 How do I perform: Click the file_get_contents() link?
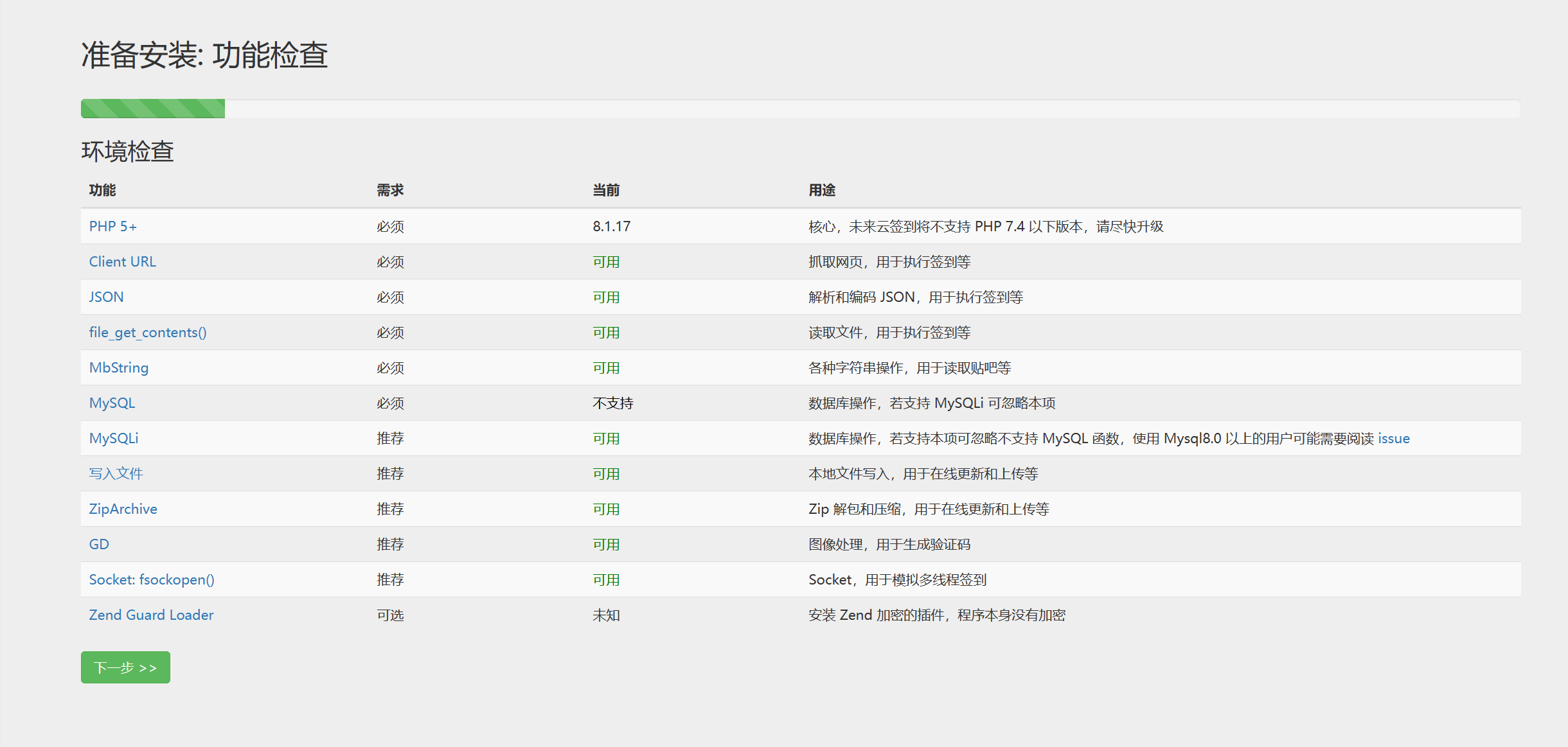point(147,332)
